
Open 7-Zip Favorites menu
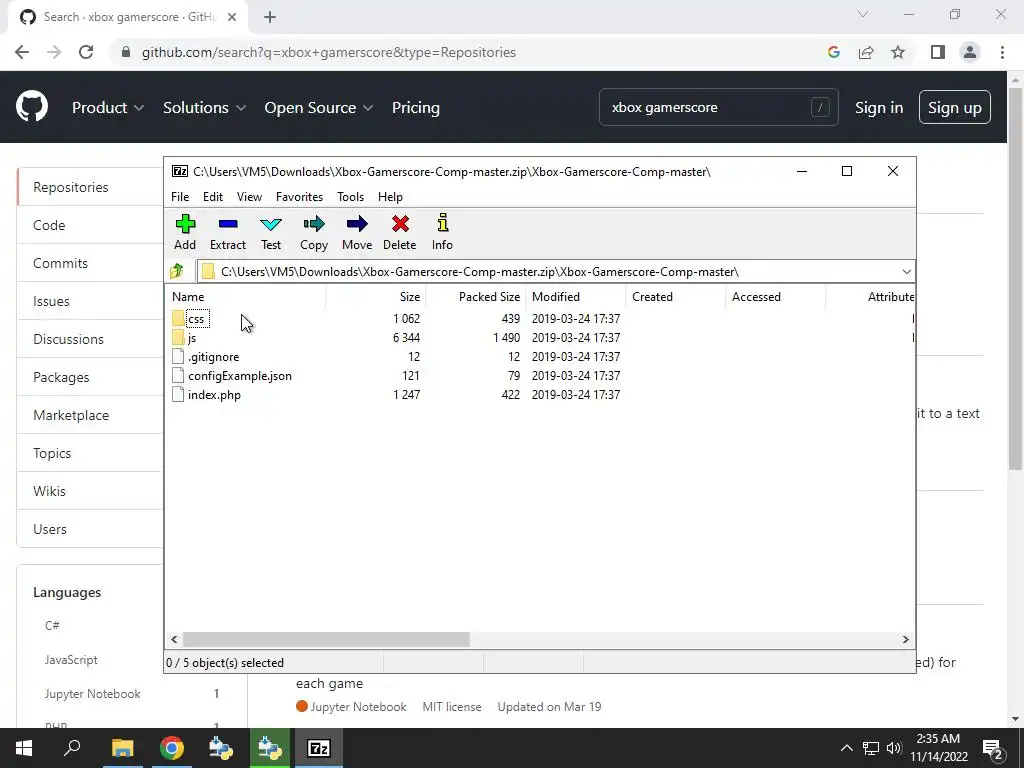[299, 197]
